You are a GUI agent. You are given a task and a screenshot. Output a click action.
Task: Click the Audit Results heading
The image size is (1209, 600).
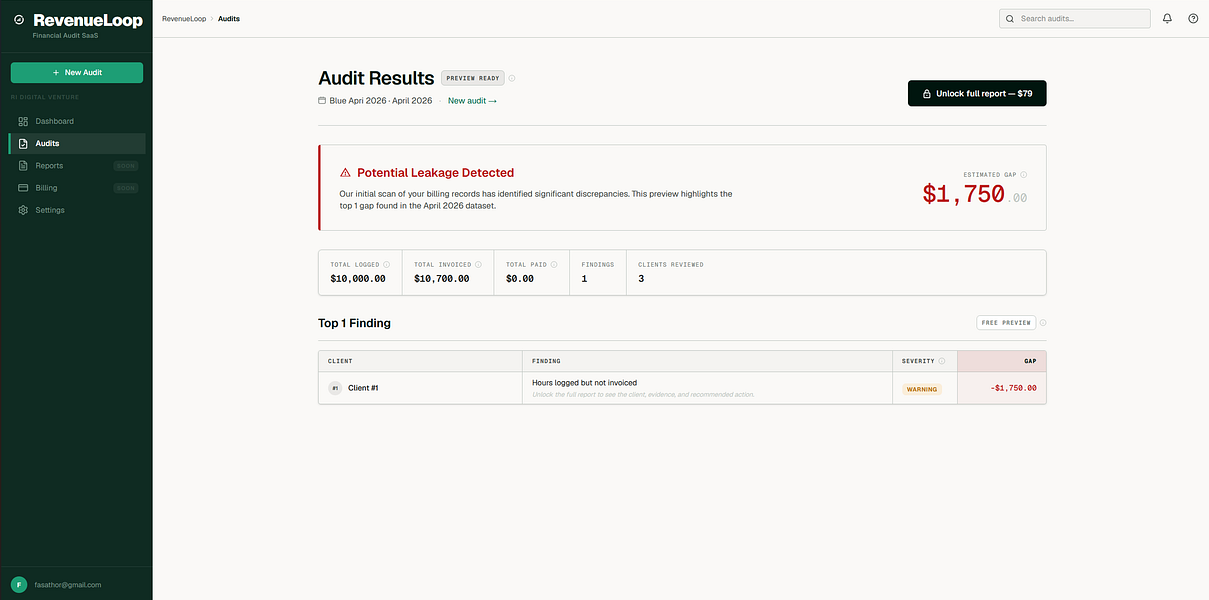(x=376, y=78)
